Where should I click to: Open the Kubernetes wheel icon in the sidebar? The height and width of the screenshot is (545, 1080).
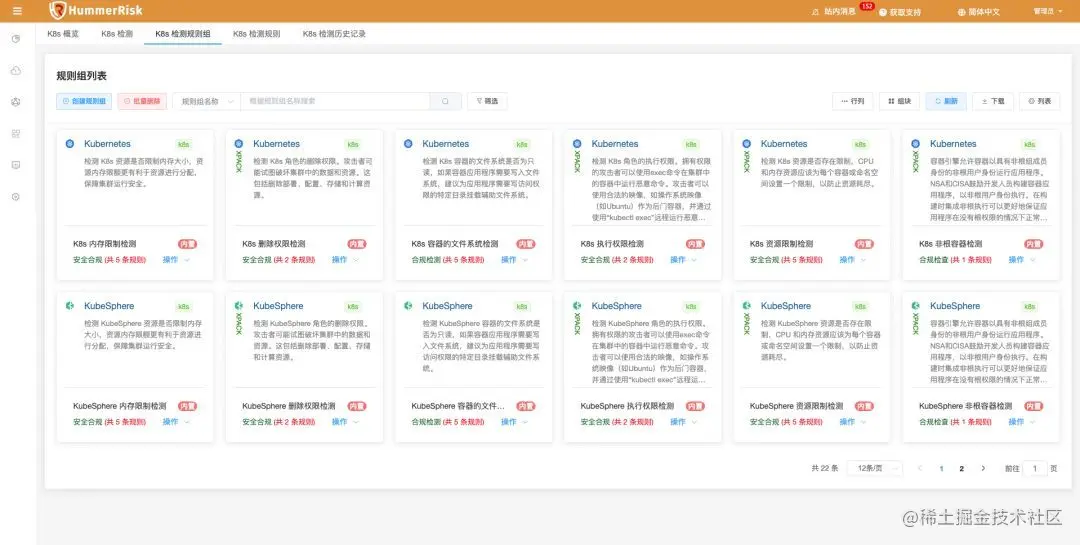pyautogui.click(x=16, y=102)
